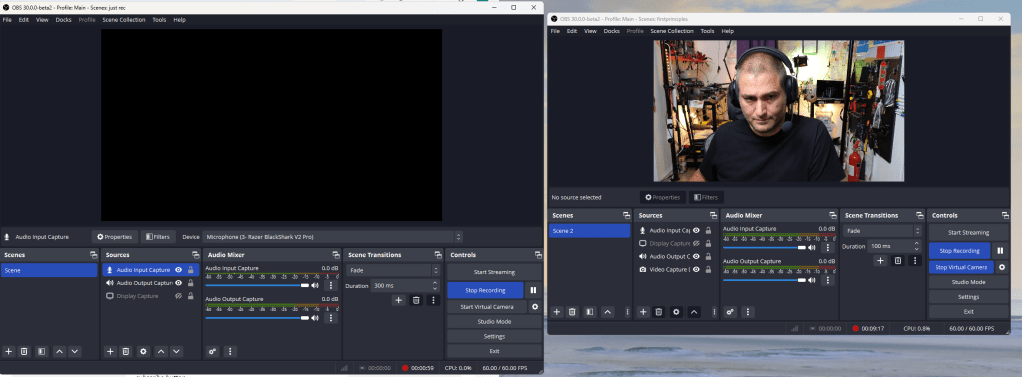This screenshot has width=1022, height=377.
Task: Mute Audio Output Capture in left mixer
Action: click(x=315, y=318)
